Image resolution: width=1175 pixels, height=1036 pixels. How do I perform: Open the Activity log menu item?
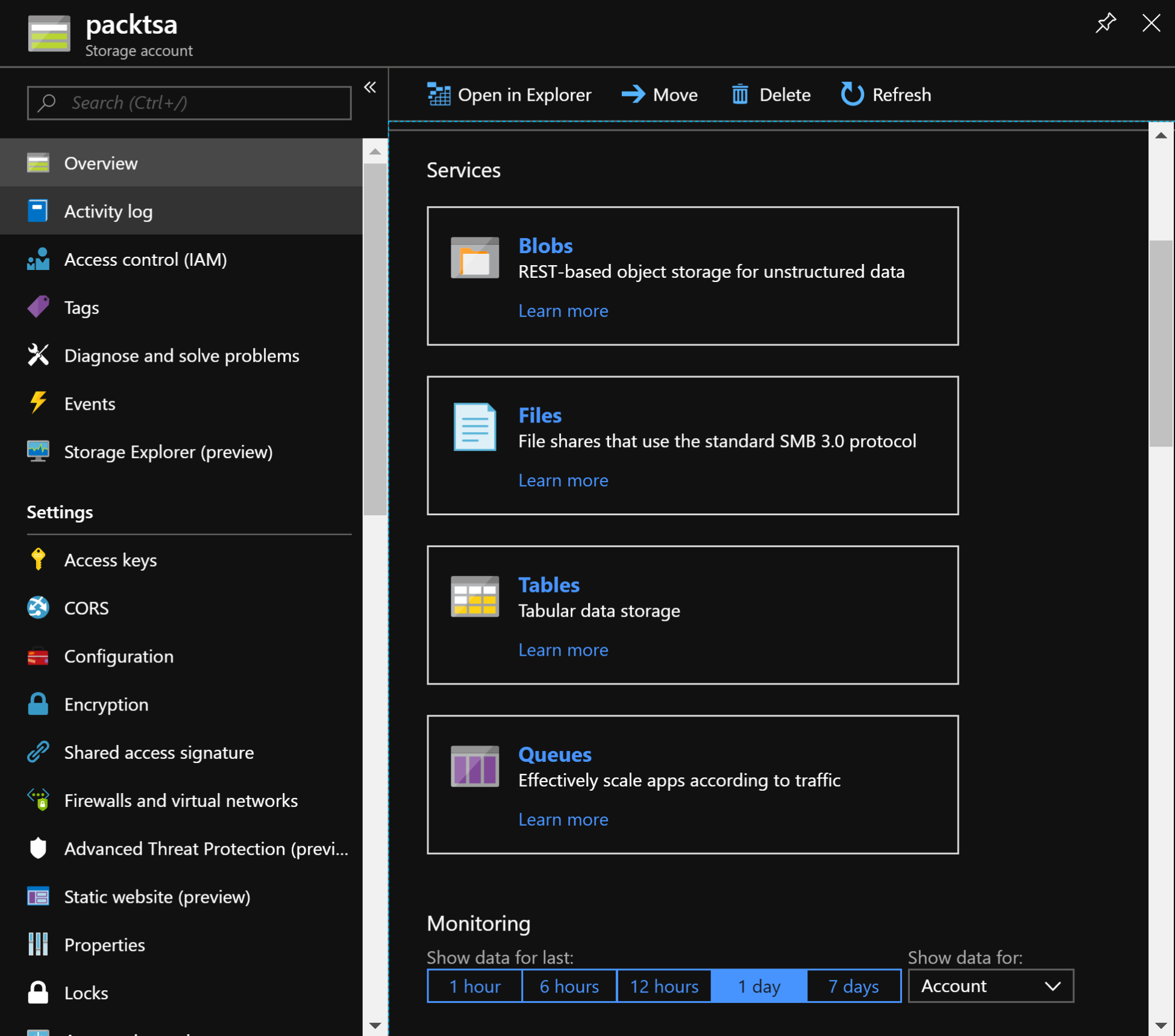(181, 211)
